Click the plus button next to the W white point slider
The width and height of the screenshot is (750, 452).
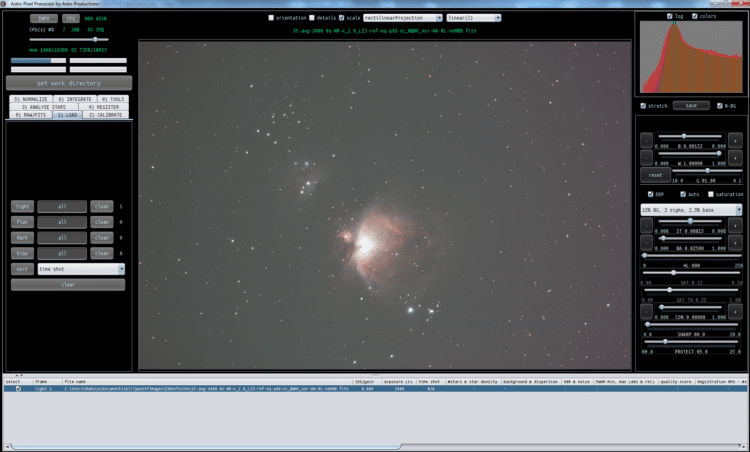point(735,158)
